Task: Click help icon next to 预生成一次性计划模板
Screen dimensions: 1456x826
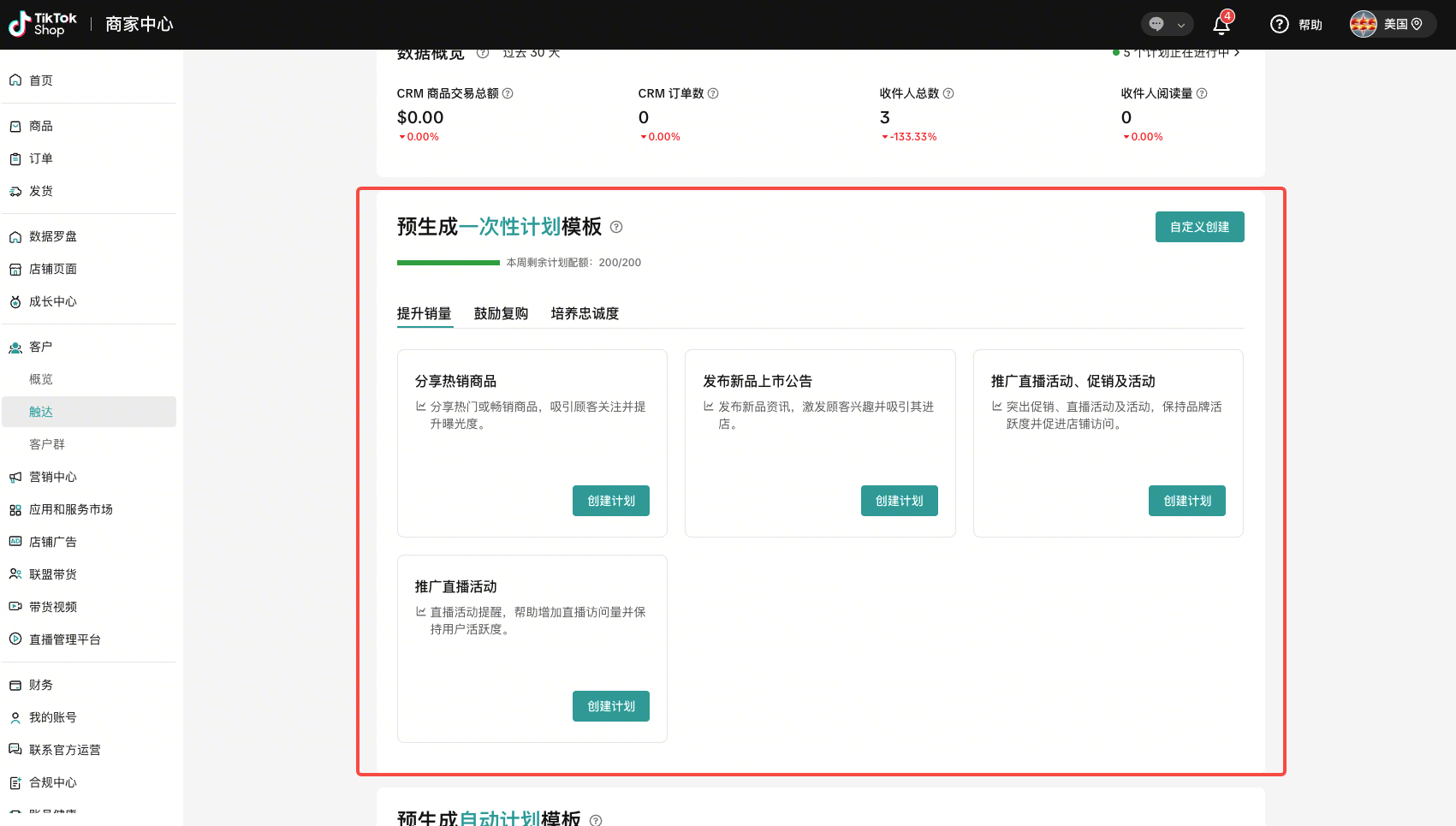Action: pos(616,227)
